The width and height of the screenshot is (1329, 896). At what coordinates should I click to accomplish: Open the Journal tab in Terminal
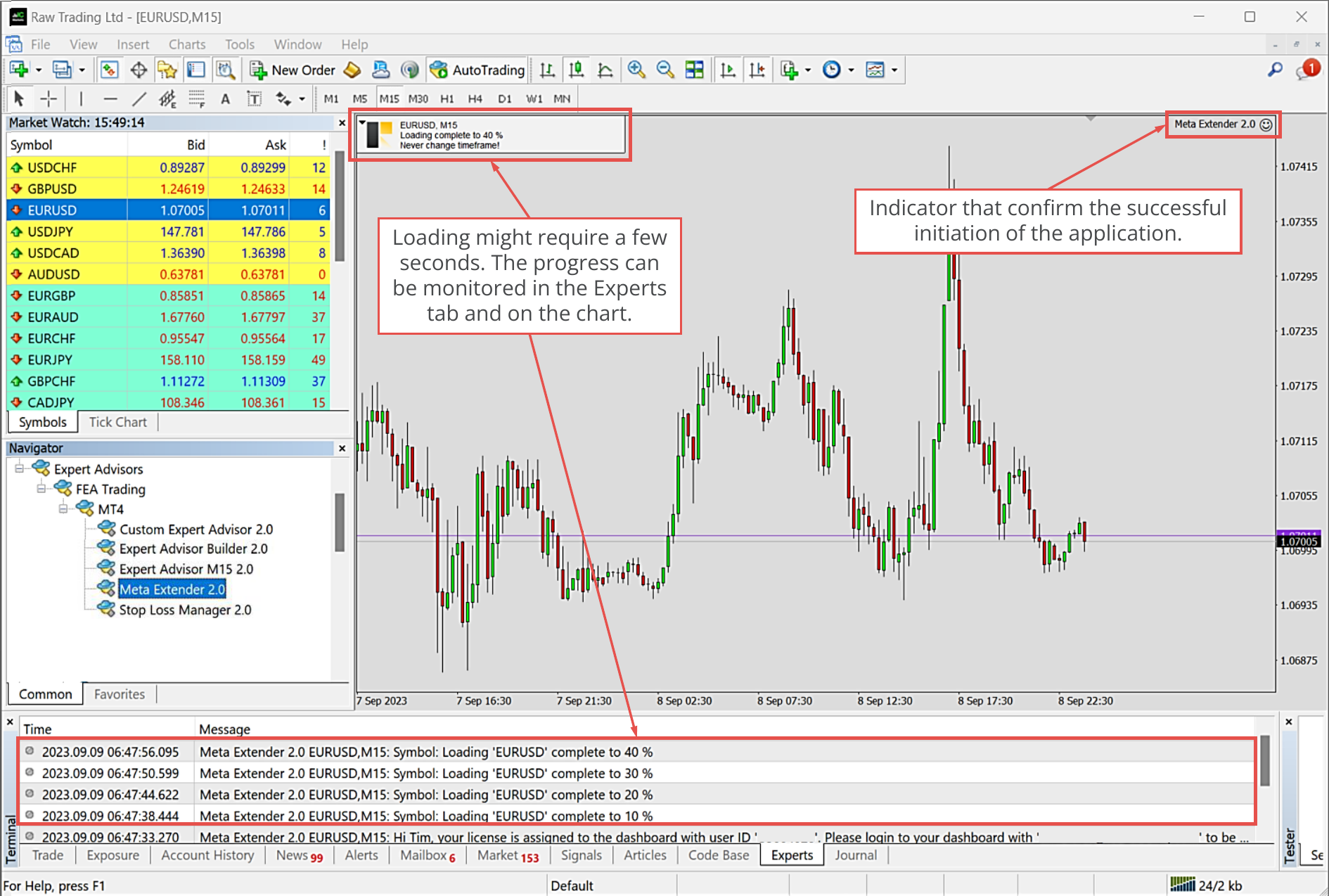tap(856, 855)
